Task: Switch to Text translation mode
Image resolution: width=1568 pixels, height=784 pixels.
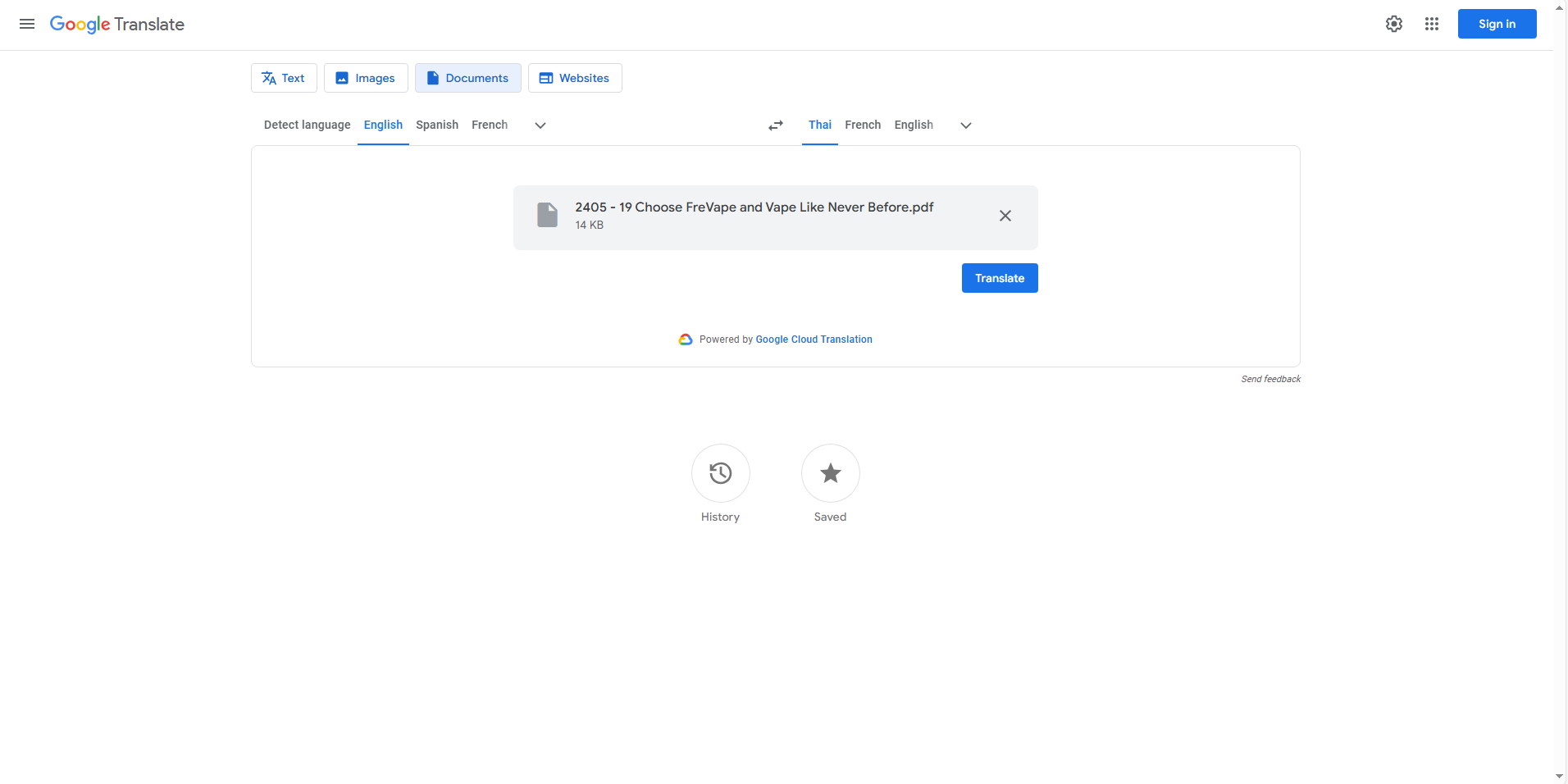Action: click(x=283, y=77)
